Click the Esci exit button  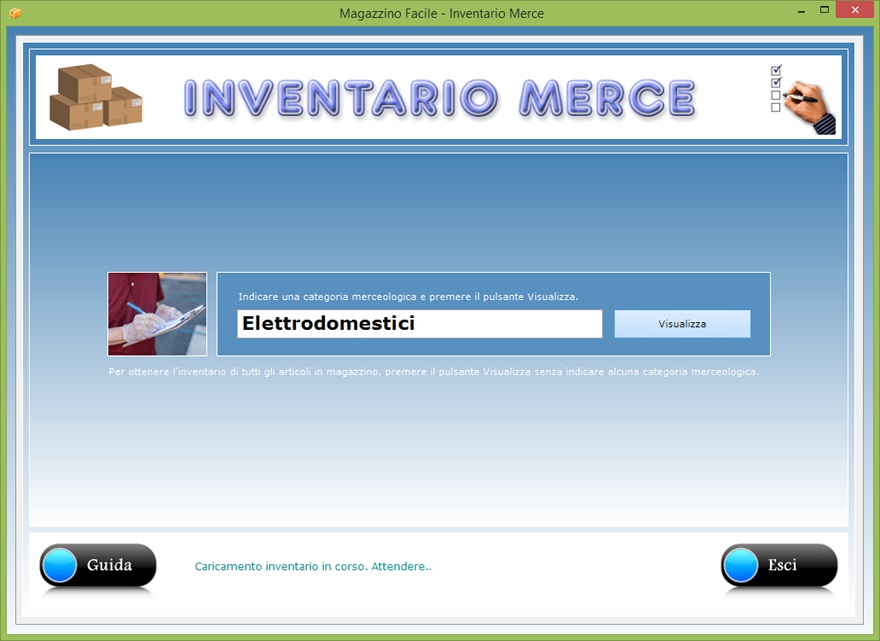tap(779, 565)
